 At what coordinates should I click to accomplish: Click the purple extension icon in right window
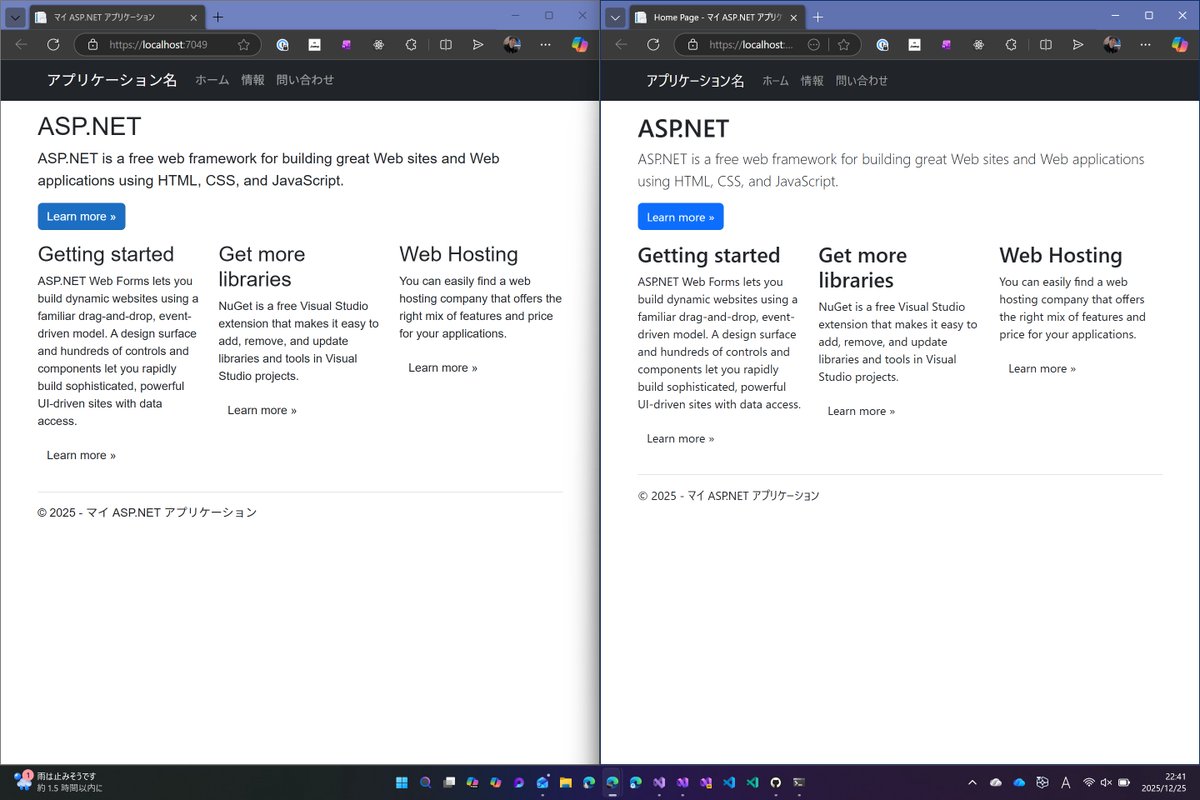pos(946,45)
